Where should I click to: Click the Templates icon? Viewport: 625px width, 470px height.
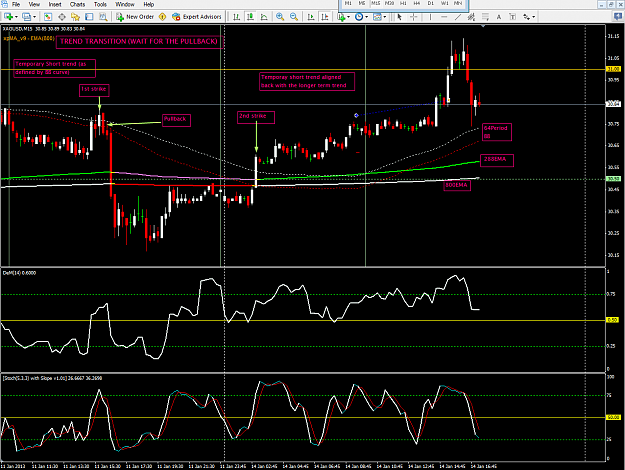[x=377, y=17]
